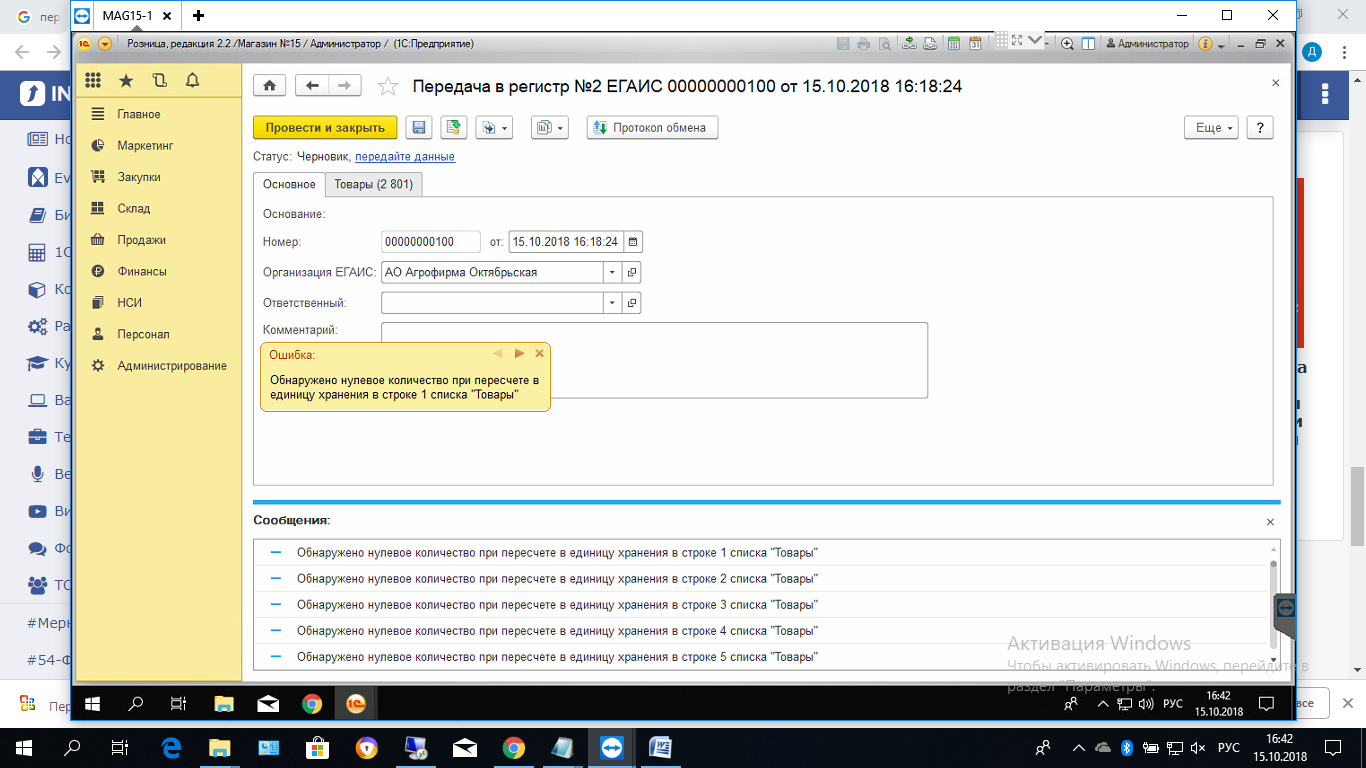Open the sections menu grid icon
1366x768 pixels.
click(93, 81)
